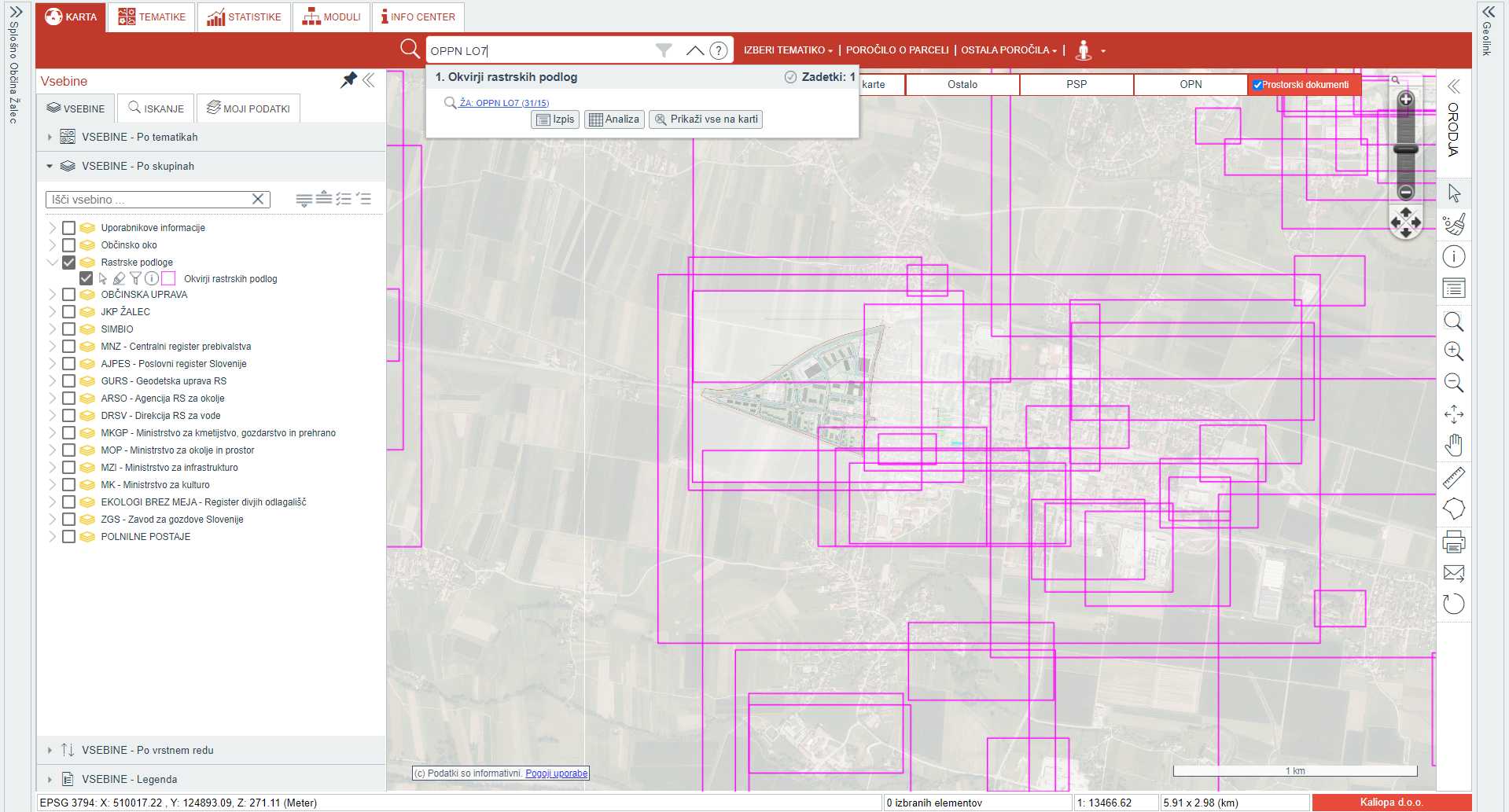Open the ISKANJE tab
The image size is (1509, 812).
point(156,108)
